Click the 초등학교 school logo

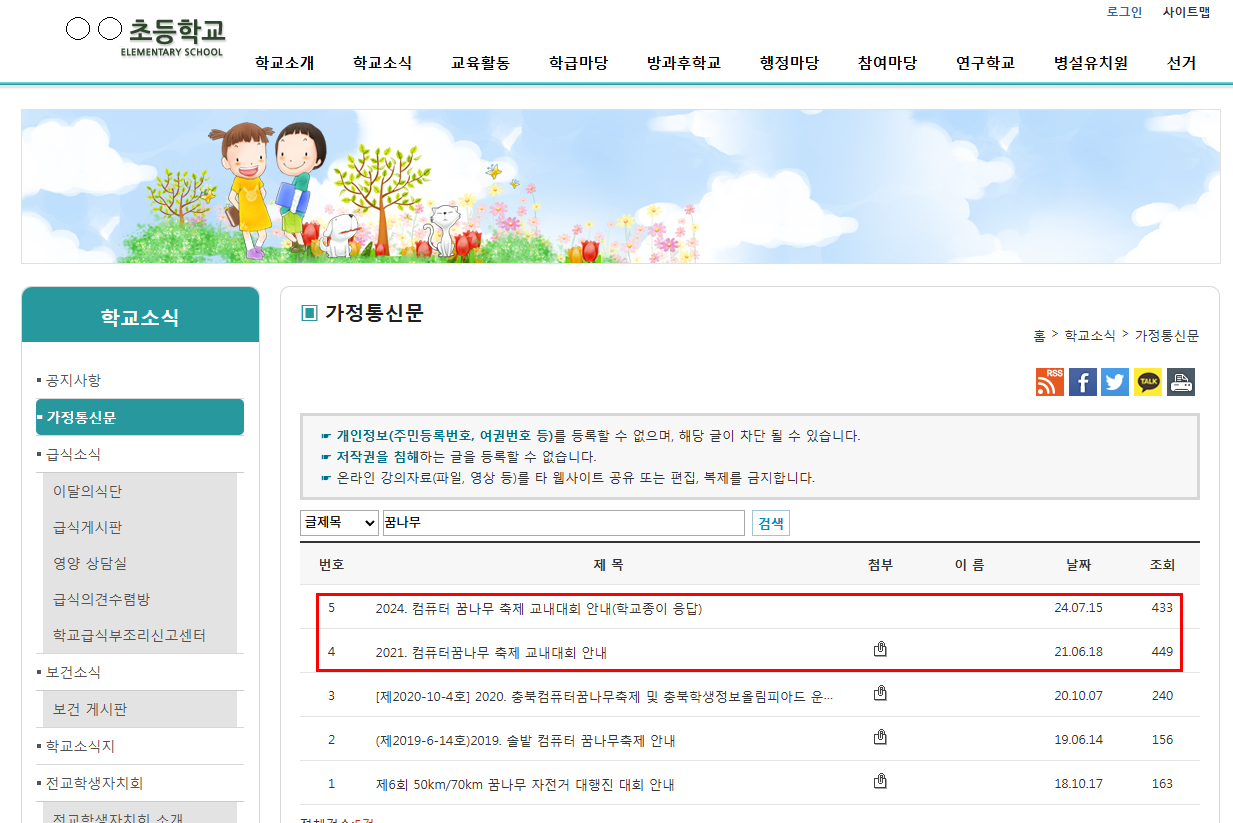pos(146,35)
